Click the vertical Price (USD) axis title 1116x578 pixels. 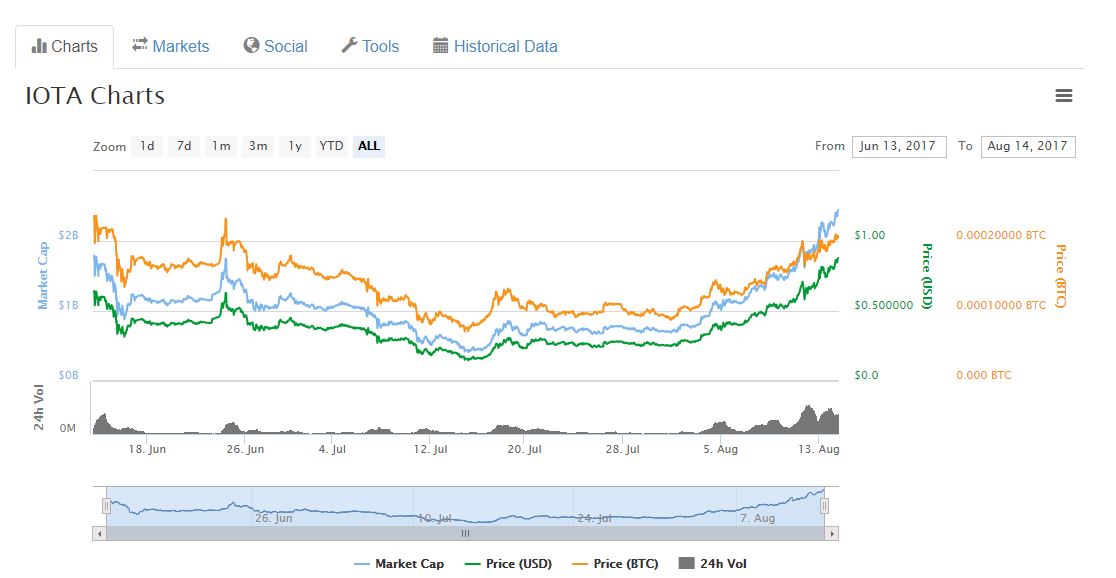[927, 276]
